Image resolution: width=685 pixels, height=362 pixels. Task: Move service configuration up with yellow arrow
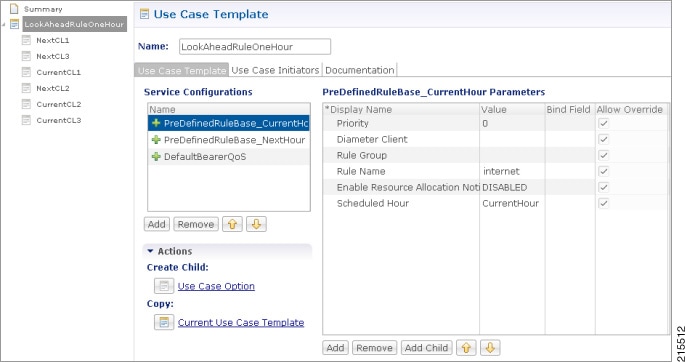tap(232, 224)
